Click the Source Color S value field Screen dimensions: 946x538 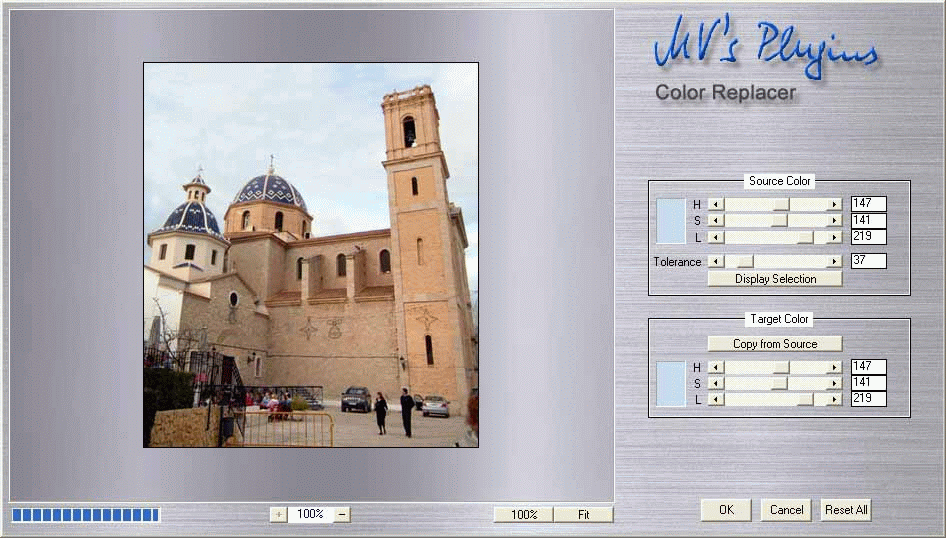point(869,220)
